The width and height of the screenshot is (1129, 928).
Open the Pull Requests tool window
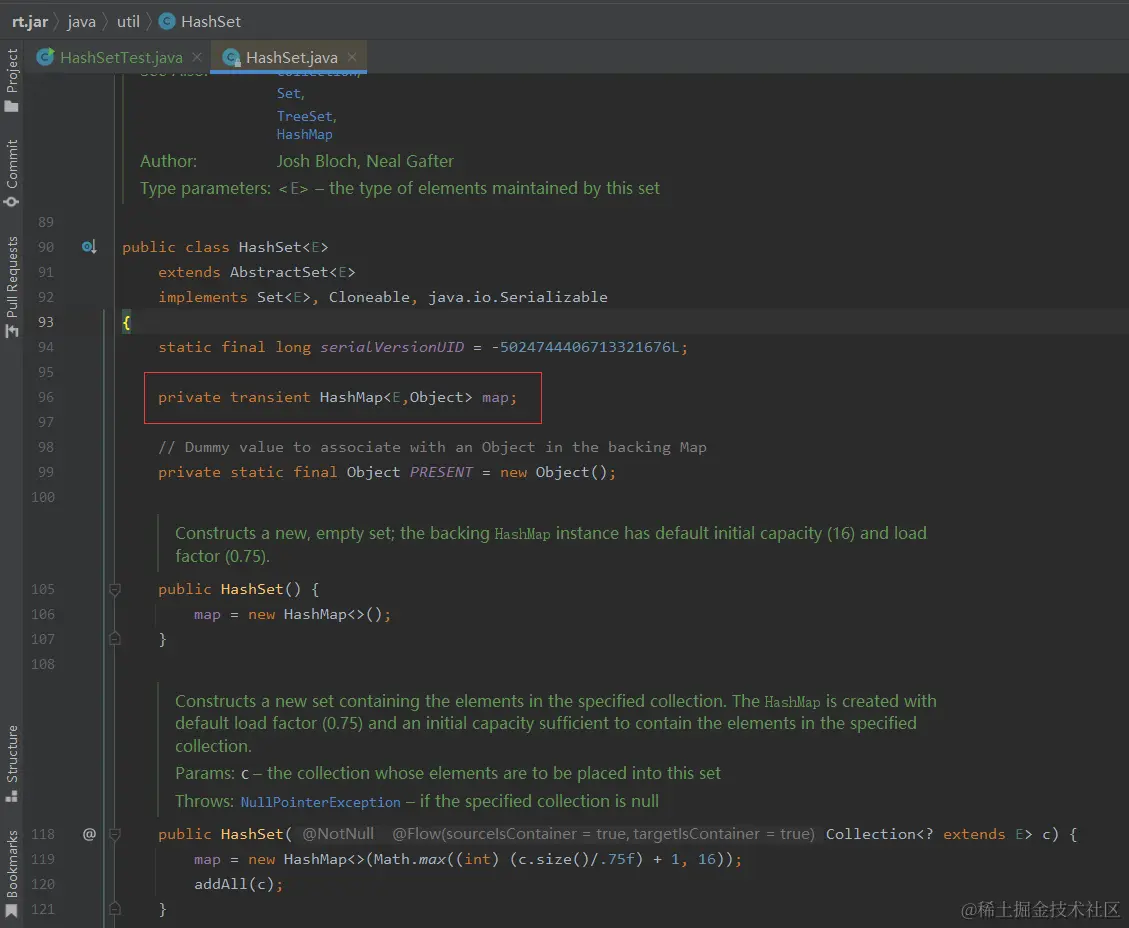[12, 287]
